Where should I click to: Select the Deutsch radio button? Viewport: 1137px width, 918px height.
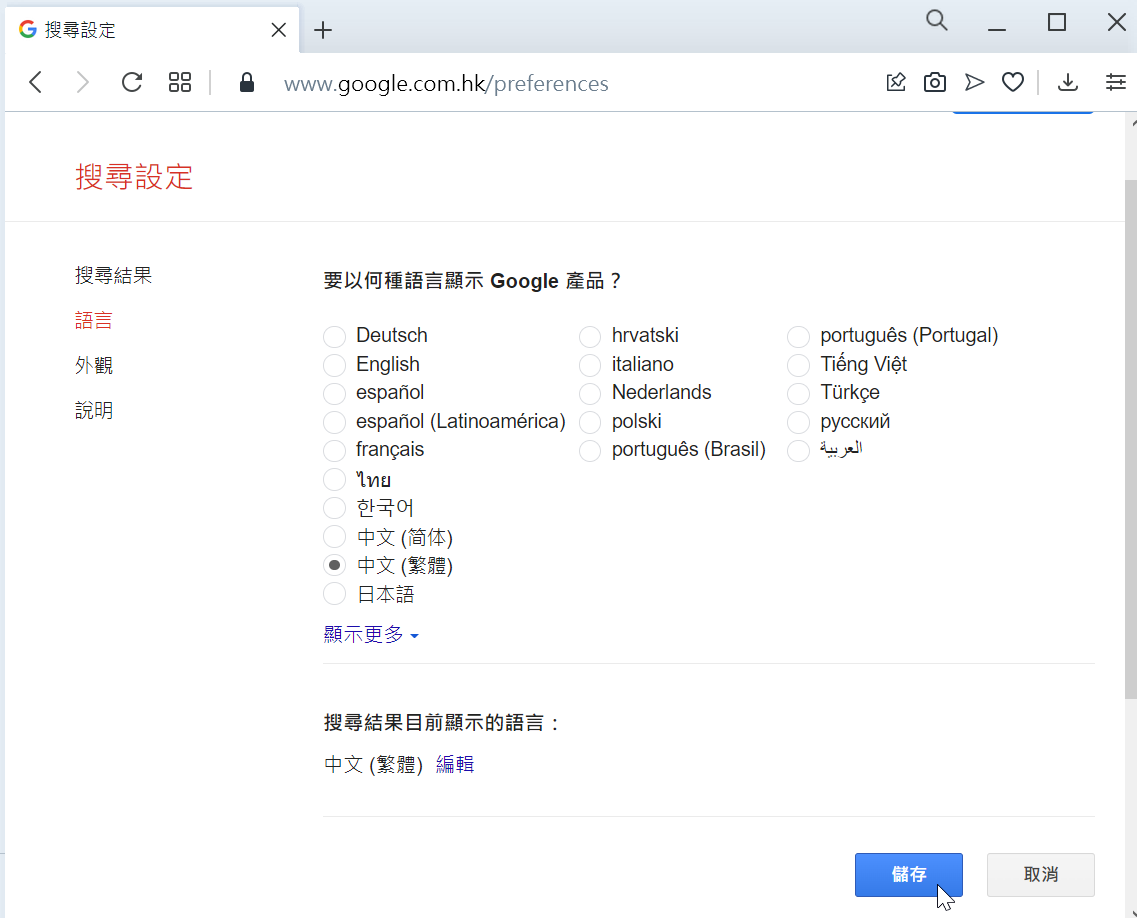pos(334,336)
